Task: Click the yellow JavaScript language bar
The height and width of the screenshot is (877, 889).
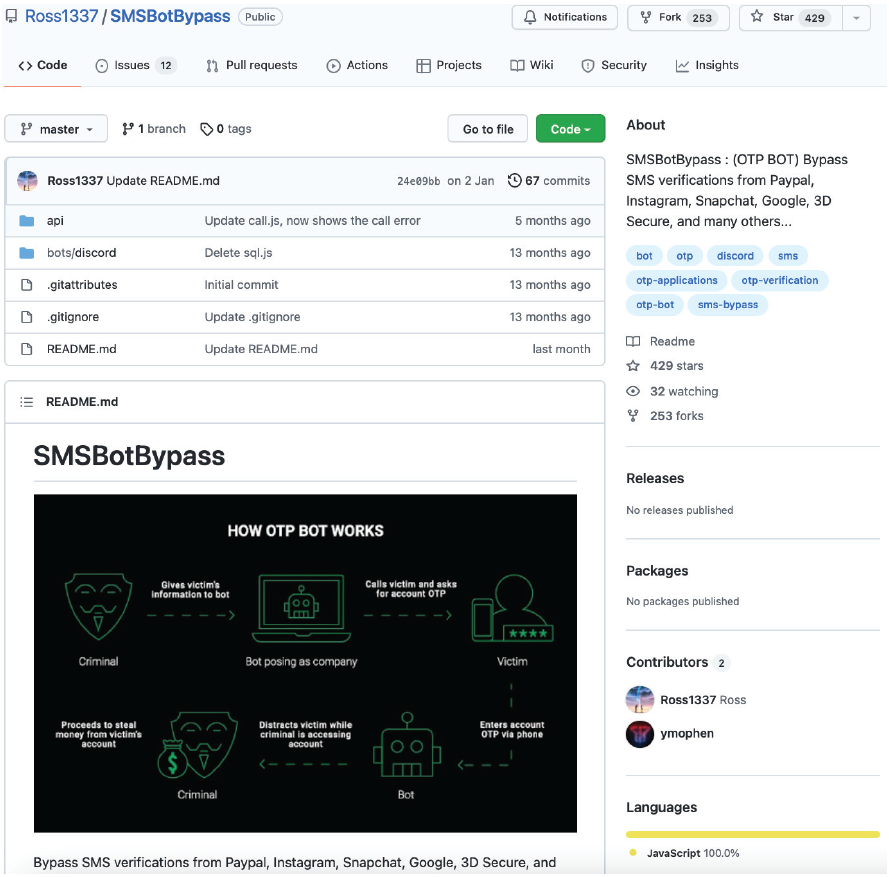Action: click(752, 834)
